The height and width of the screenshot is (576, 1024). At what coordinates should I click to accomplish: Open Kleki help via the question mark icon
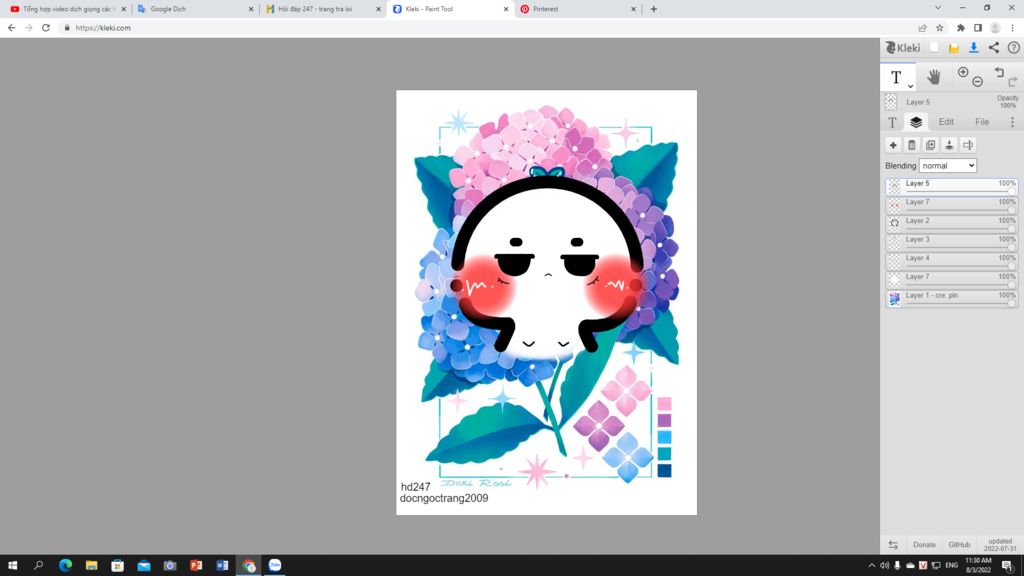(x=1013, y=48)
